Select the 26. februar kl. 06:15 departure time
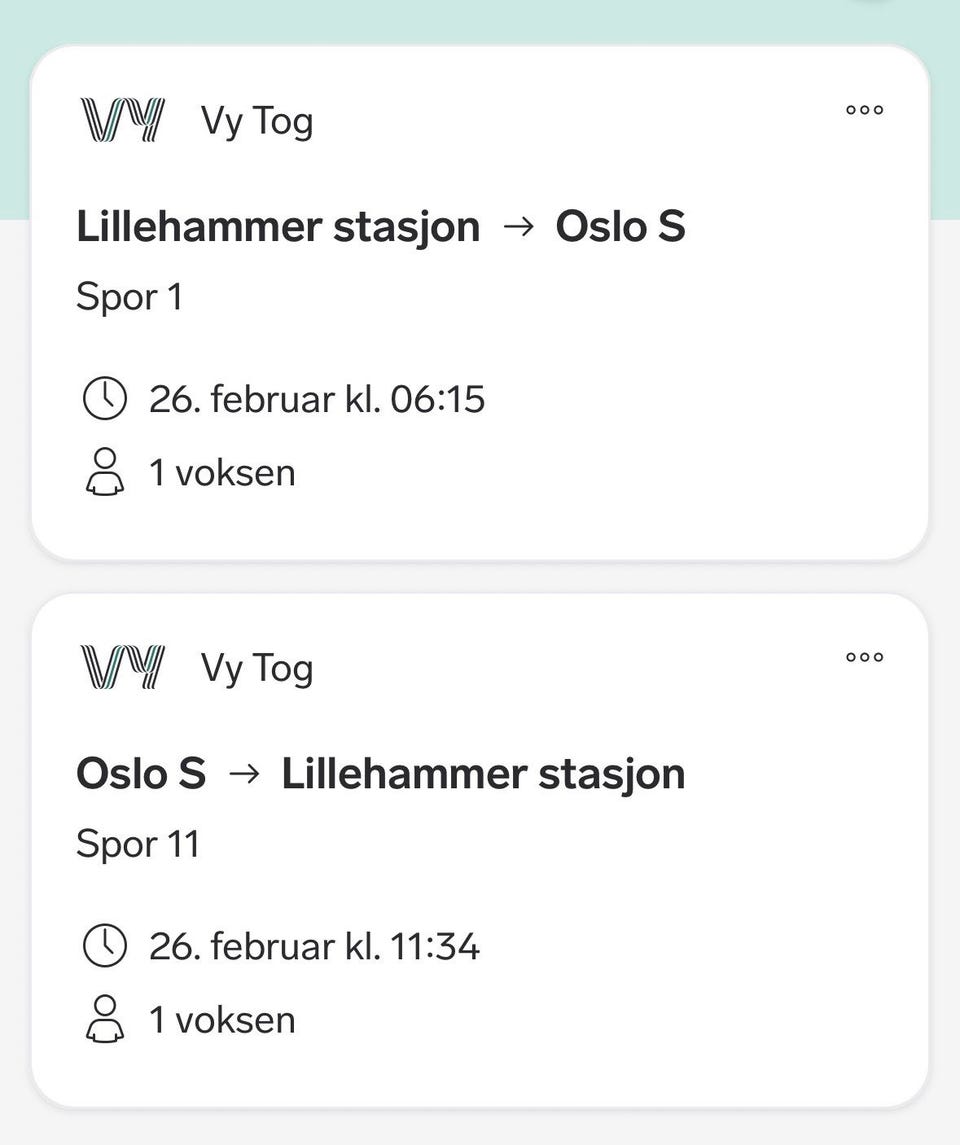This screenshot has width=960, height=1145. tap(316, 399)
